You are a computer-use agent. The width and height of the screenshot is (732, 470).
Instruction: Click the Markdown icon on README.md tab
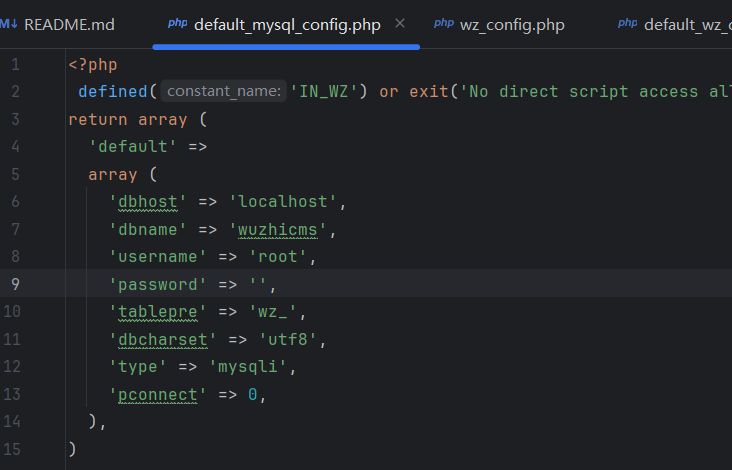[9, 23]
